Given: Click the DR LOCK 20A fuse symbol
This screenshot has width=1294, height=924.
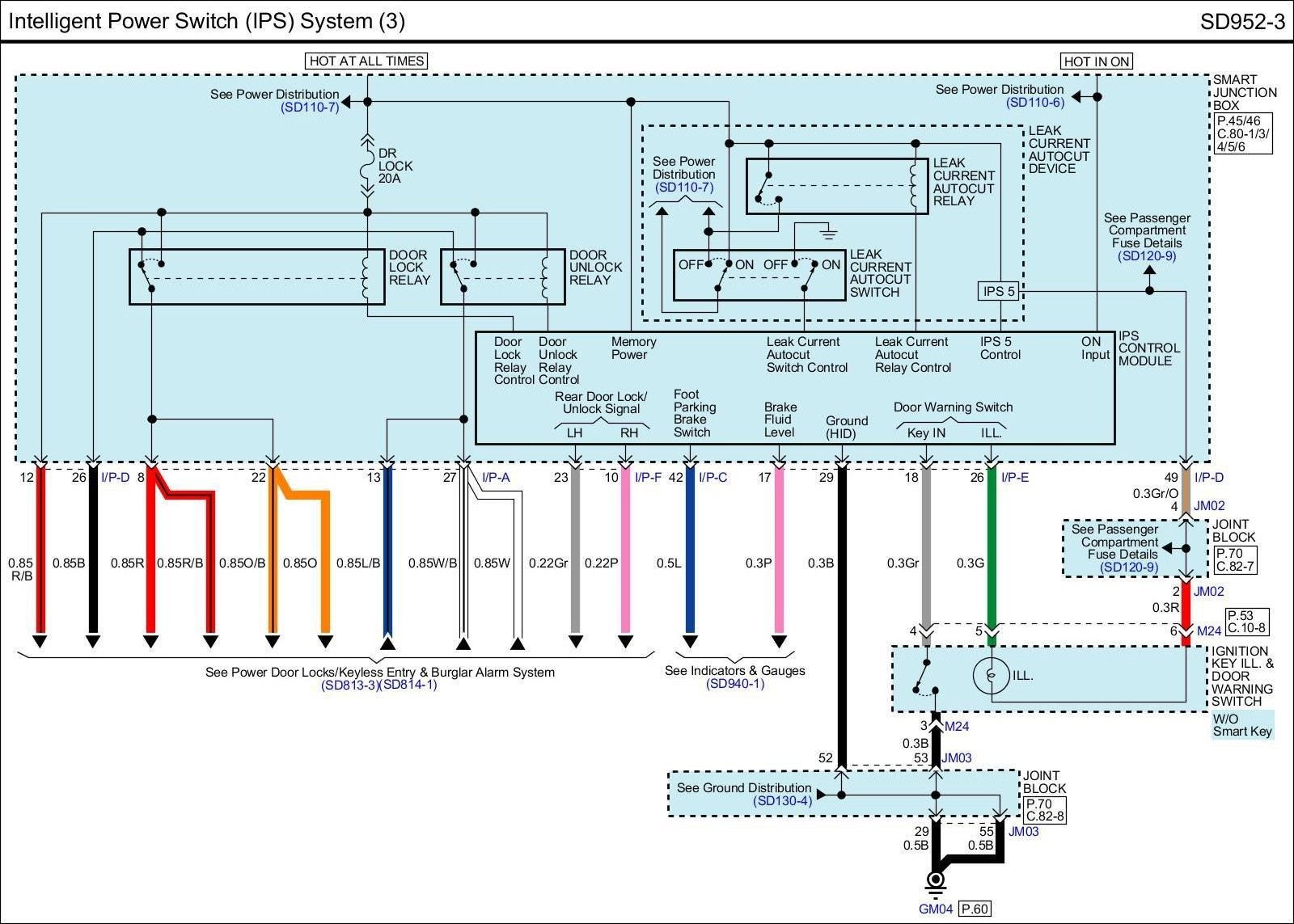Looking at the screenshot, I should point(367,166).
